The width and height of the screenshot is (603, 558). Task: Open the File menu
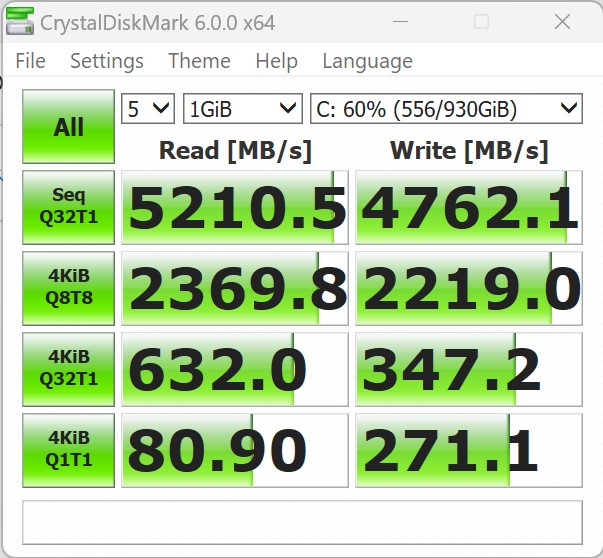point(30,61)
